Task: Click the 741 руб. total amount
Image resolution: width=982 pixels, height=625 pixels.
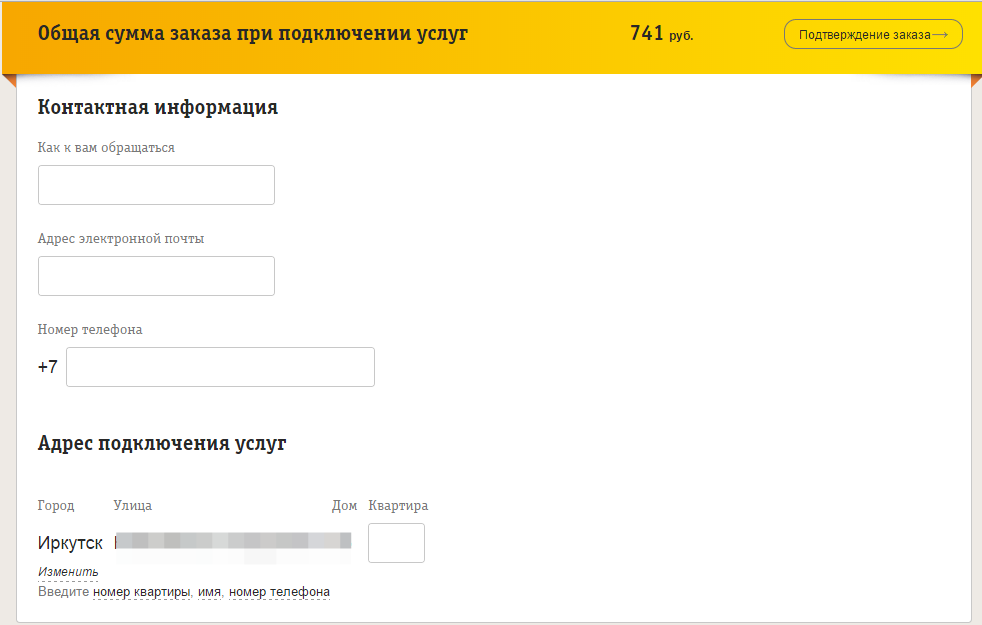Action: click(660, 34)
